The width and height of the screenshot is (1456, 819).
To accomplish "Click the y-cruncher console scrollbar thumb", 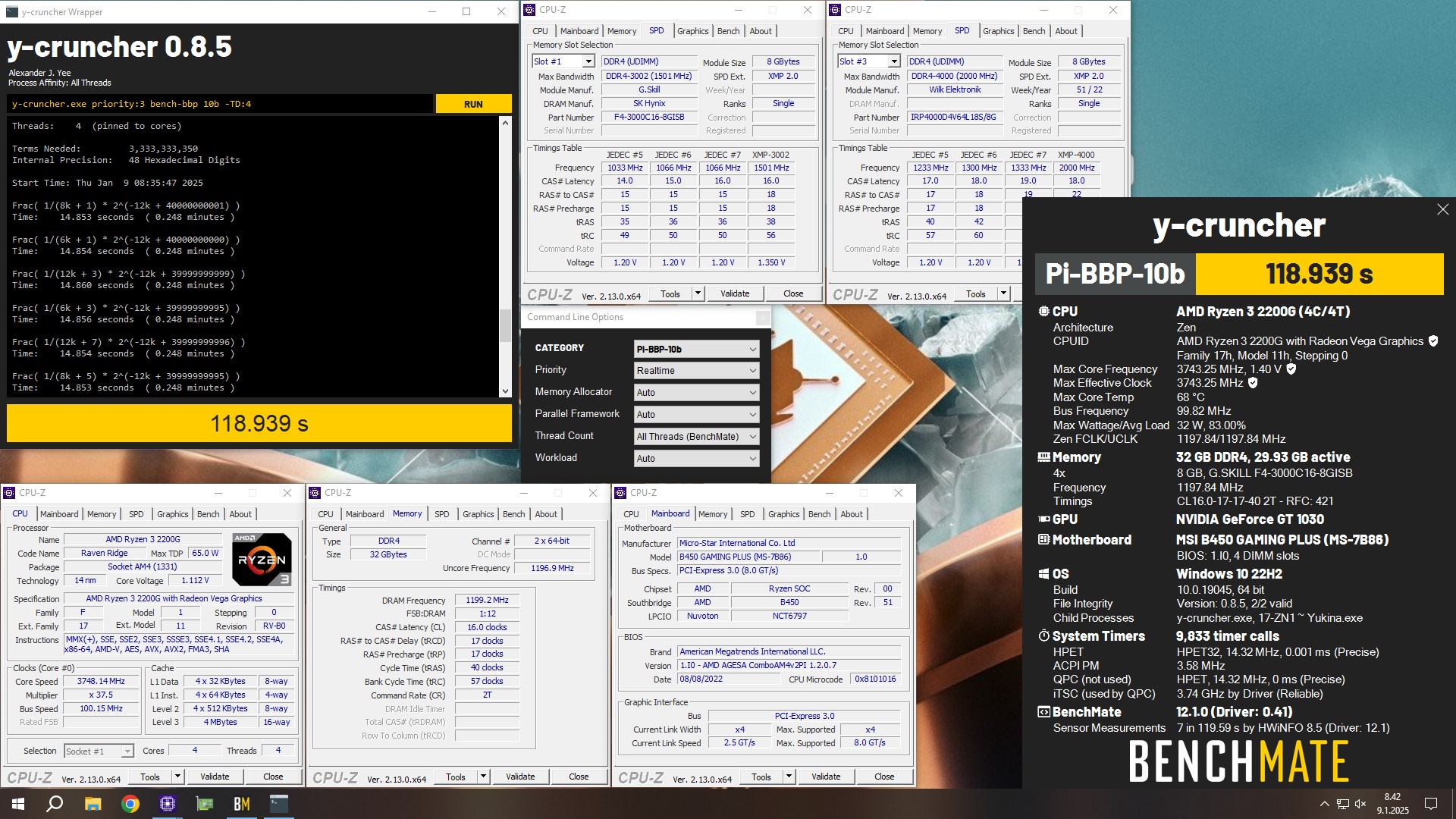I will tap(505, 326).
